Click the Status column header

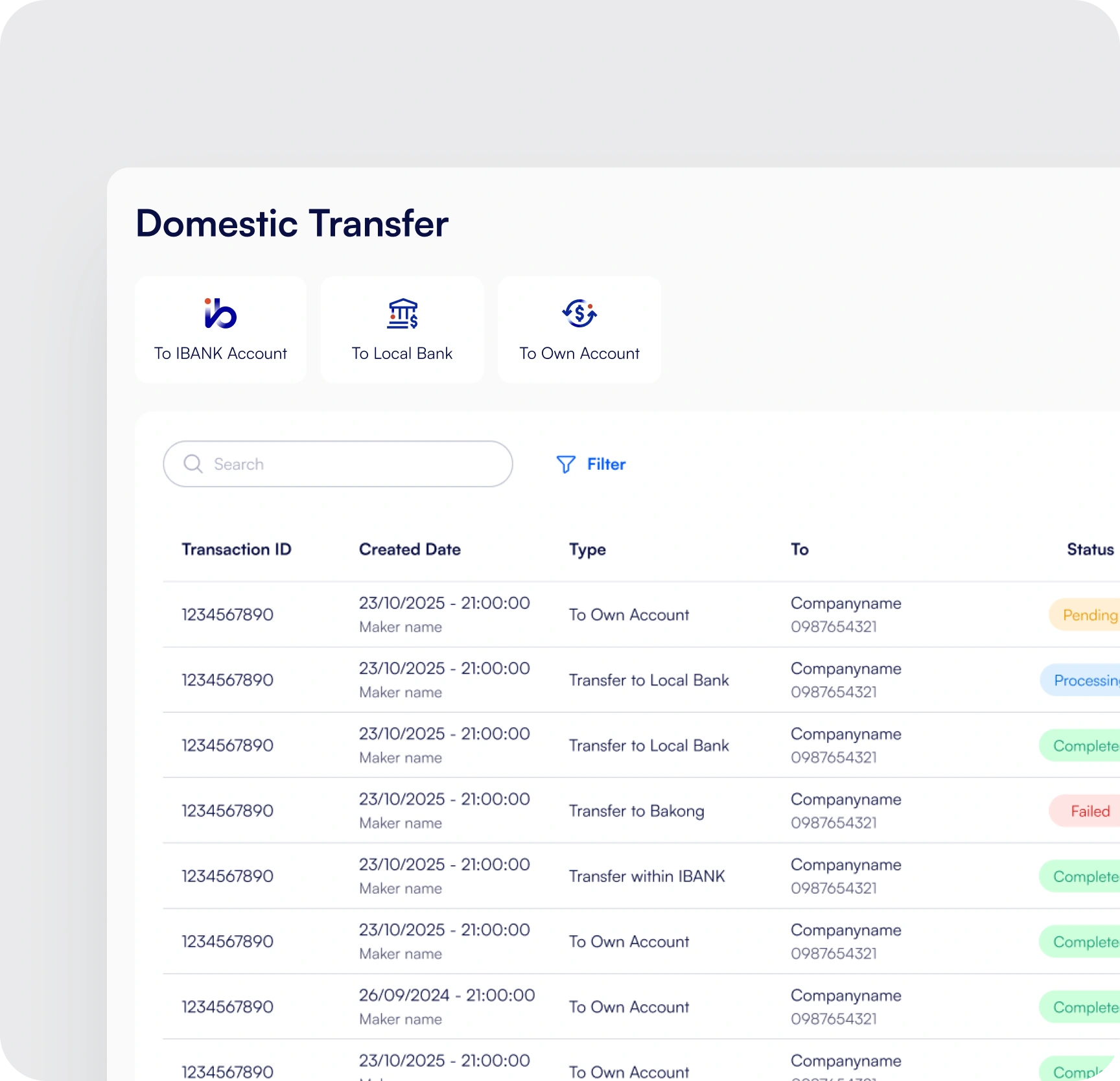pyautogui.click(x=1090, y=550)
